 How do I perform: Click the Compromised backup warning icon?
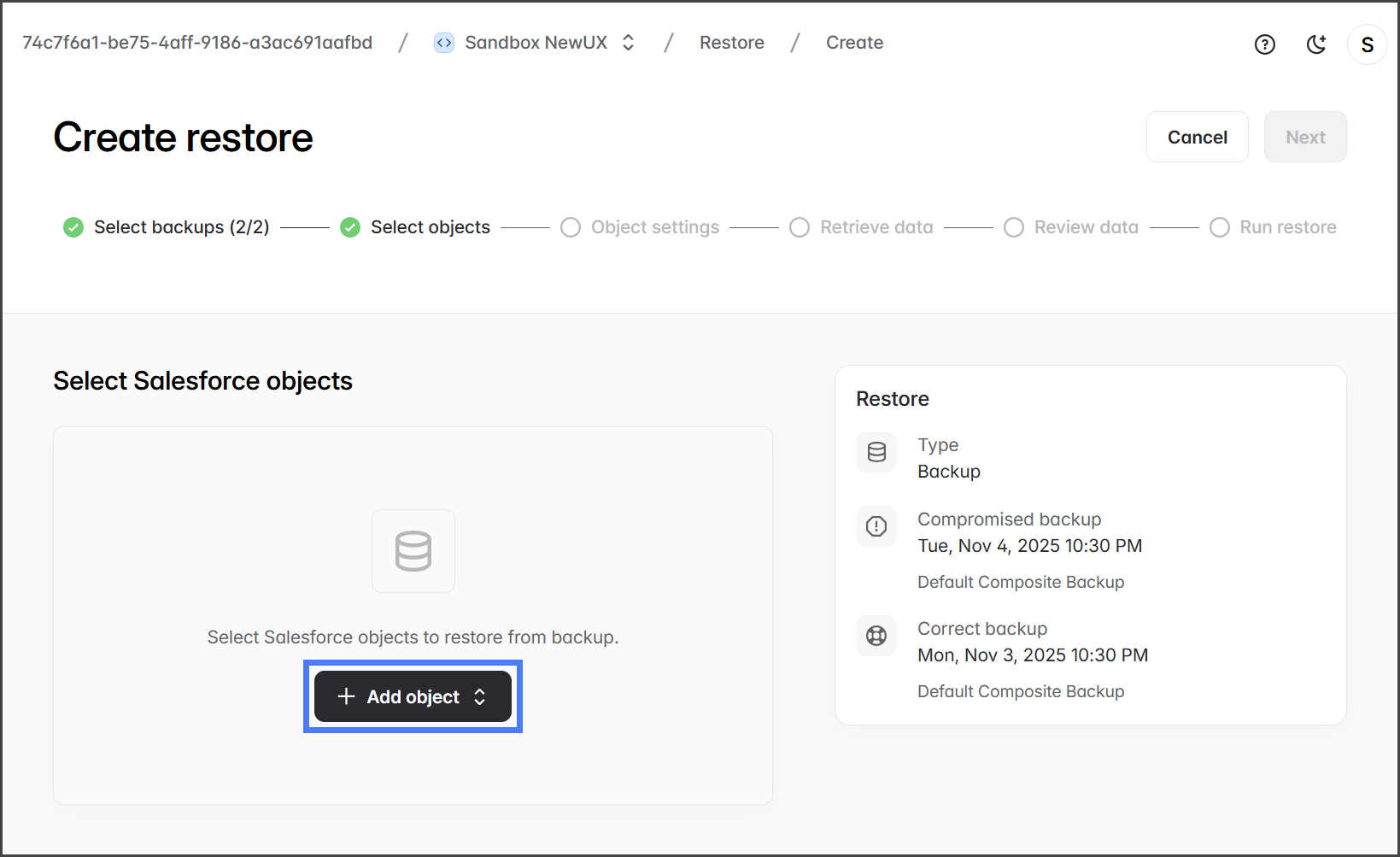tap(876, 526)
